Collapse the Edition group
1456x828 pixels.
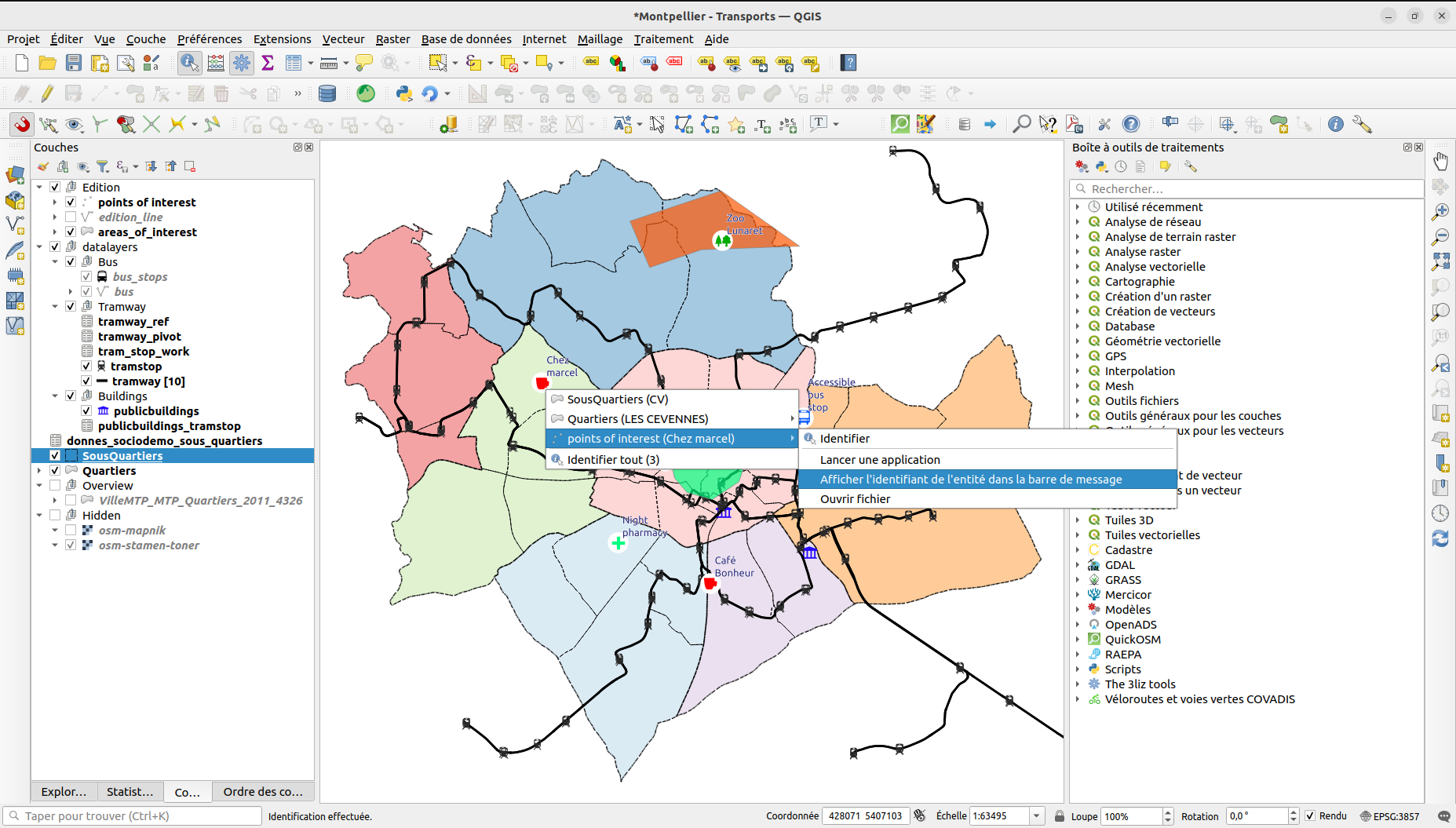coord(39,188)
